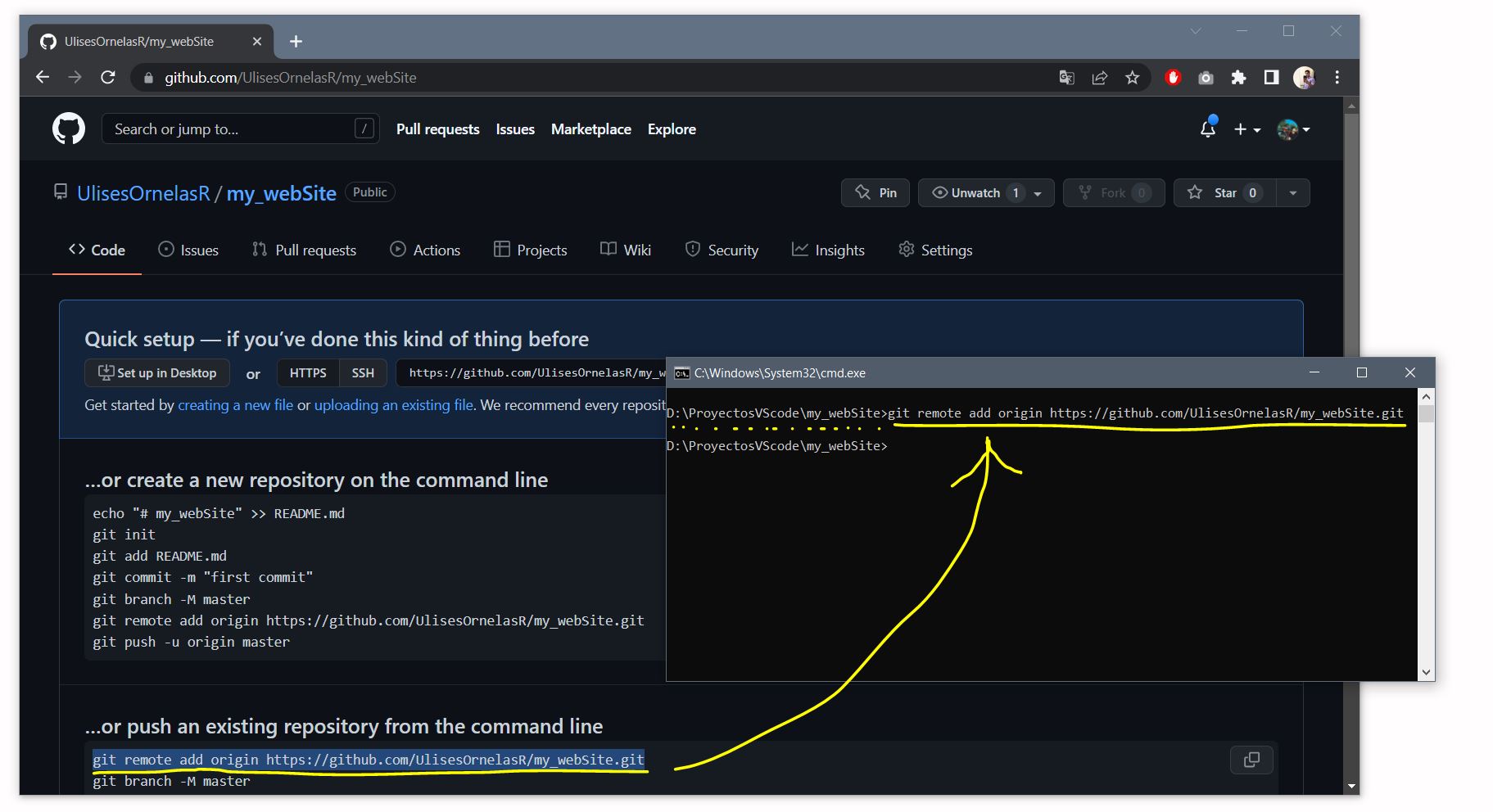This screenshot has width=1493, height=812.
Task: Open the tab search chevron in Chrome
Action: (1196, 31)
